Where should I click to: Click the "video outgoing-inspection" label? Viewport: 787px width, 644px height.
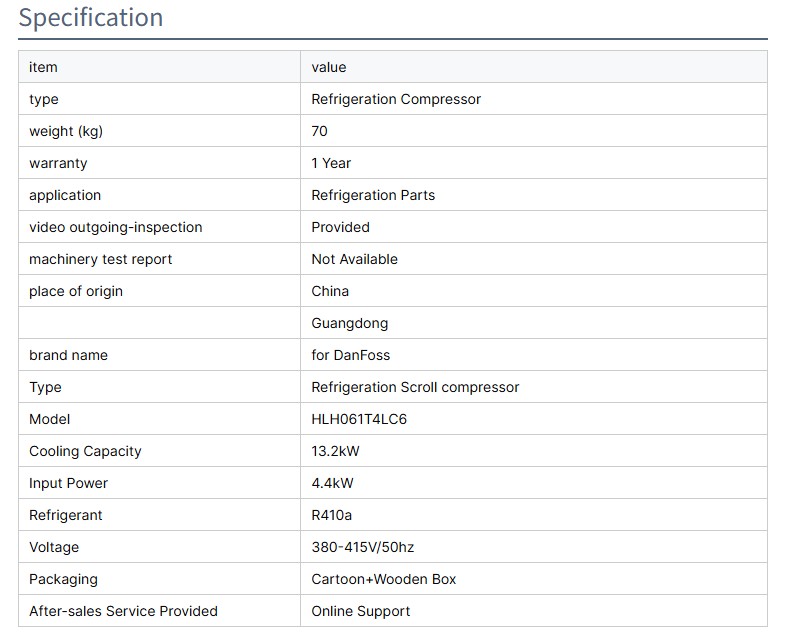(116, 227)
